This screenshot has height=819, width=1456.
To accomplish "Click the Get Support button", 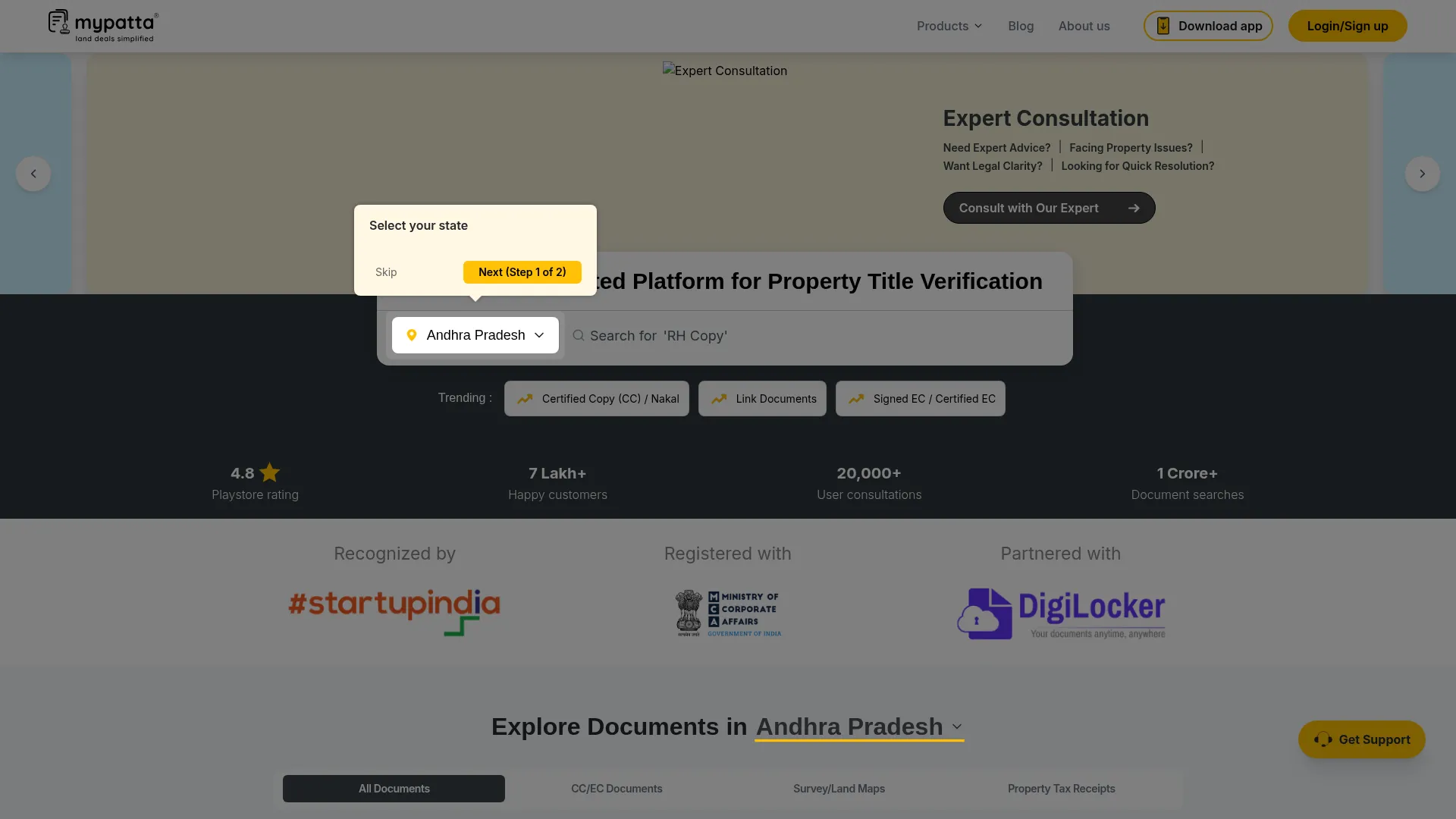I will tap(1362, 739).
